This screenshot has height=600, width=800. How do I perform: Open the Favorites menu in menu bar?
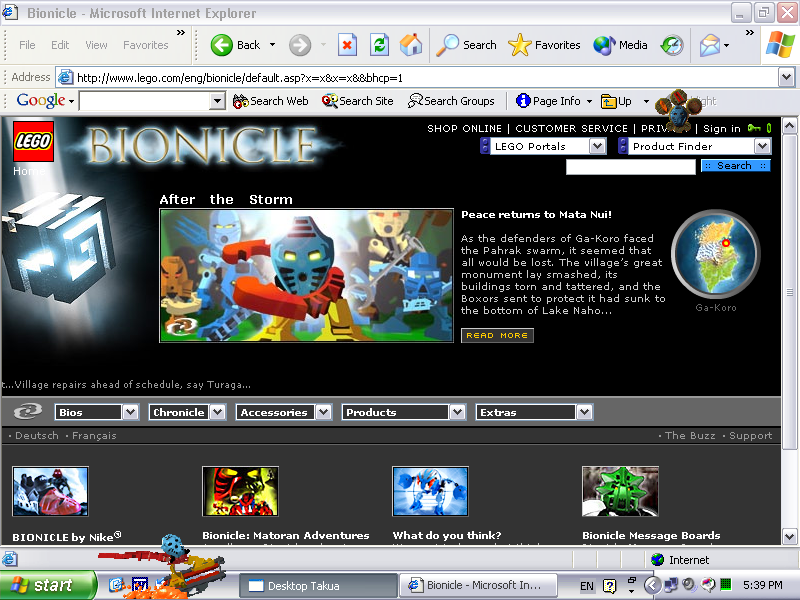145,45
